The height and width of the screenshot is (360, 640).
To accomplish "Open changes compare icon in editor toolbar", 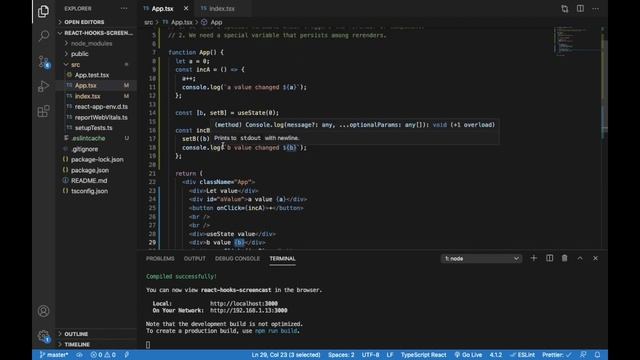I will [564, 9].
